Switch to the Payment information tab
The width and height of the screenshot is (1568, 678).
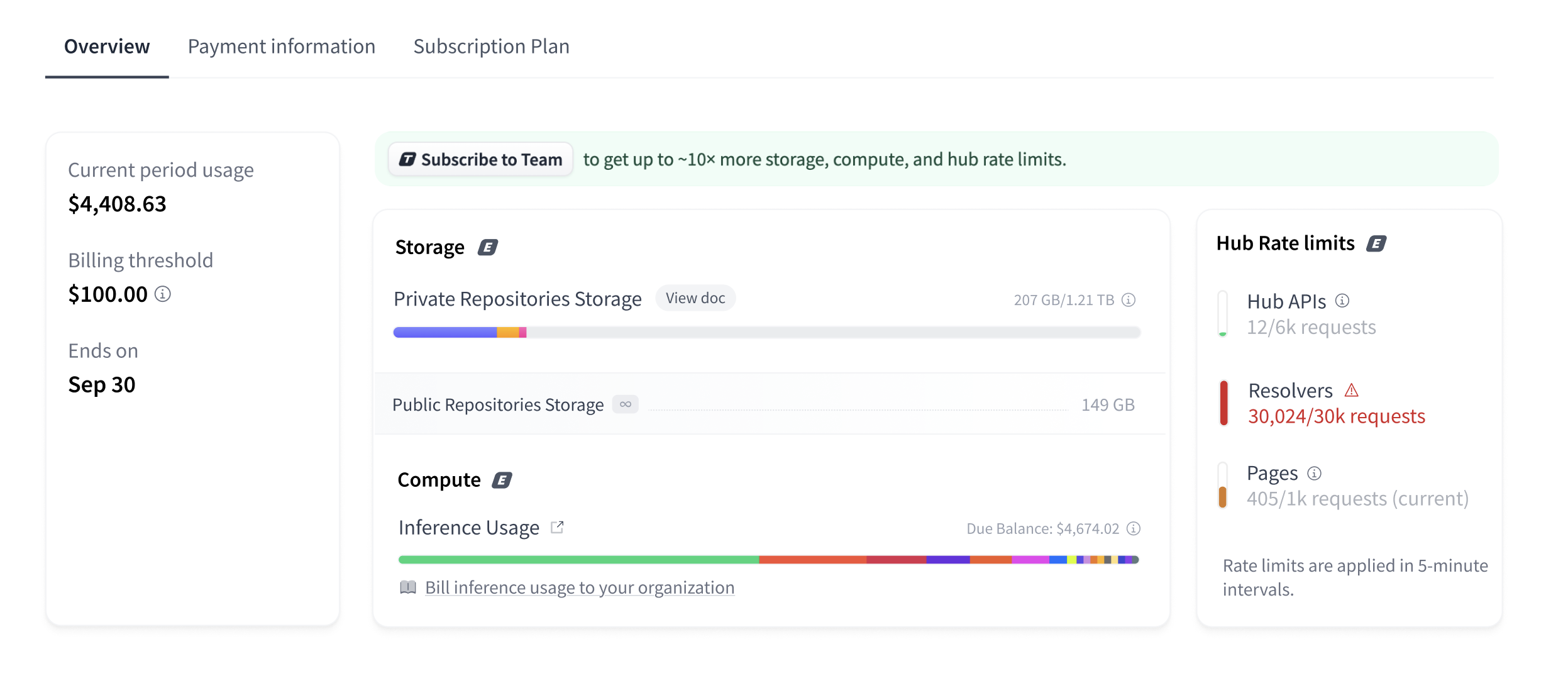pyautogui.click(x=281, y=47)
